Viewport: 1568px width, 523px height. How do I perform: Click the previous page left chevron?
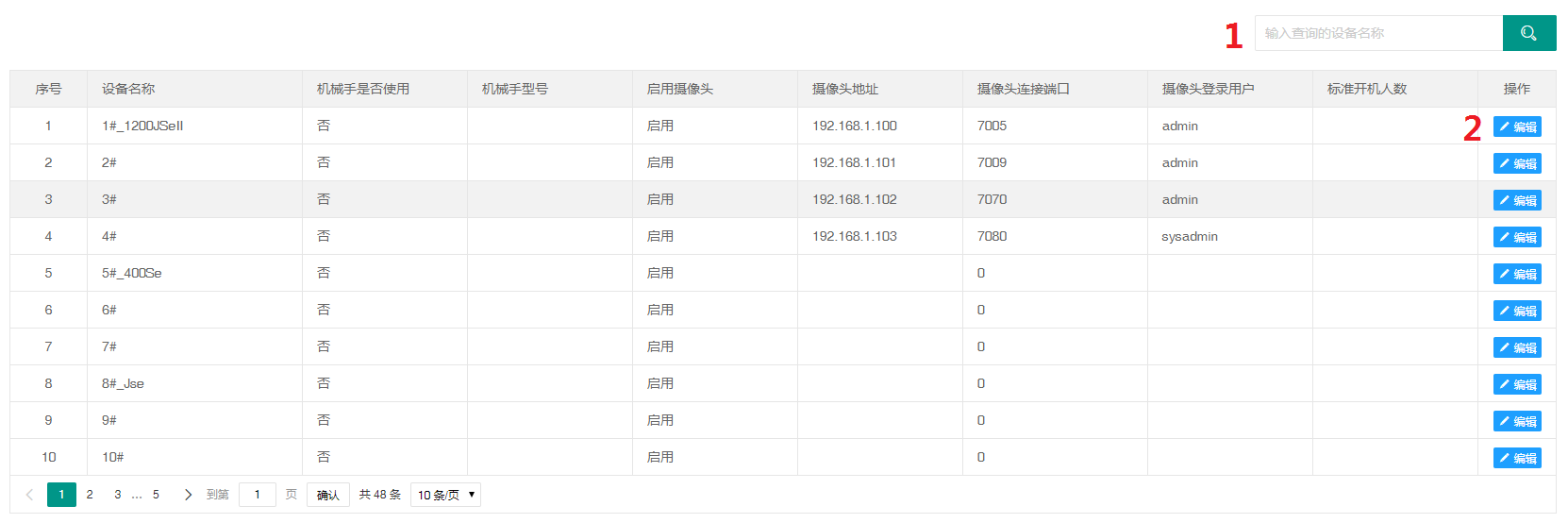(x=29, y=495)
